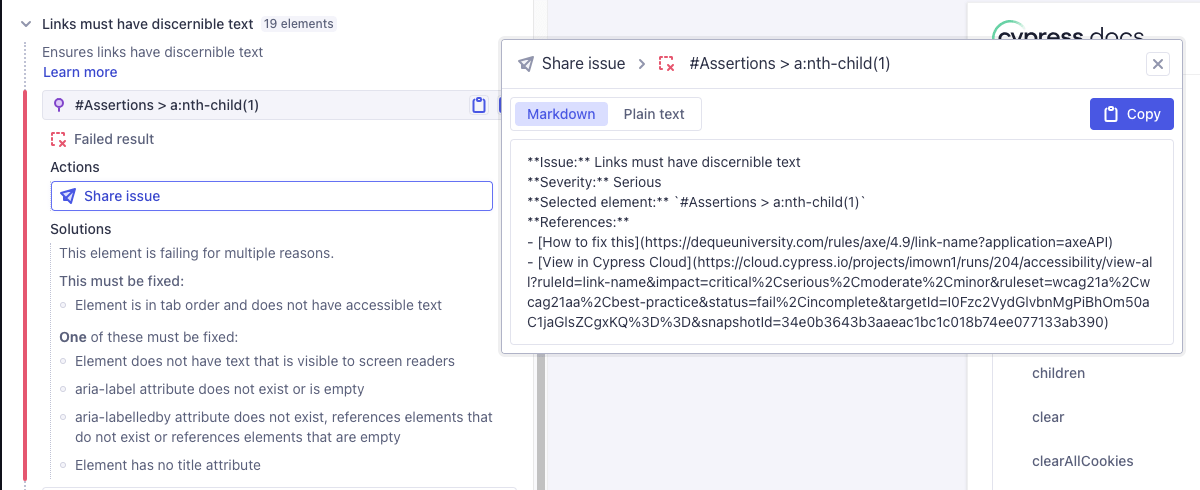Screen dimensions: 1200x490
Task: Click the Failed result status icon
Action: pos(59,139)
